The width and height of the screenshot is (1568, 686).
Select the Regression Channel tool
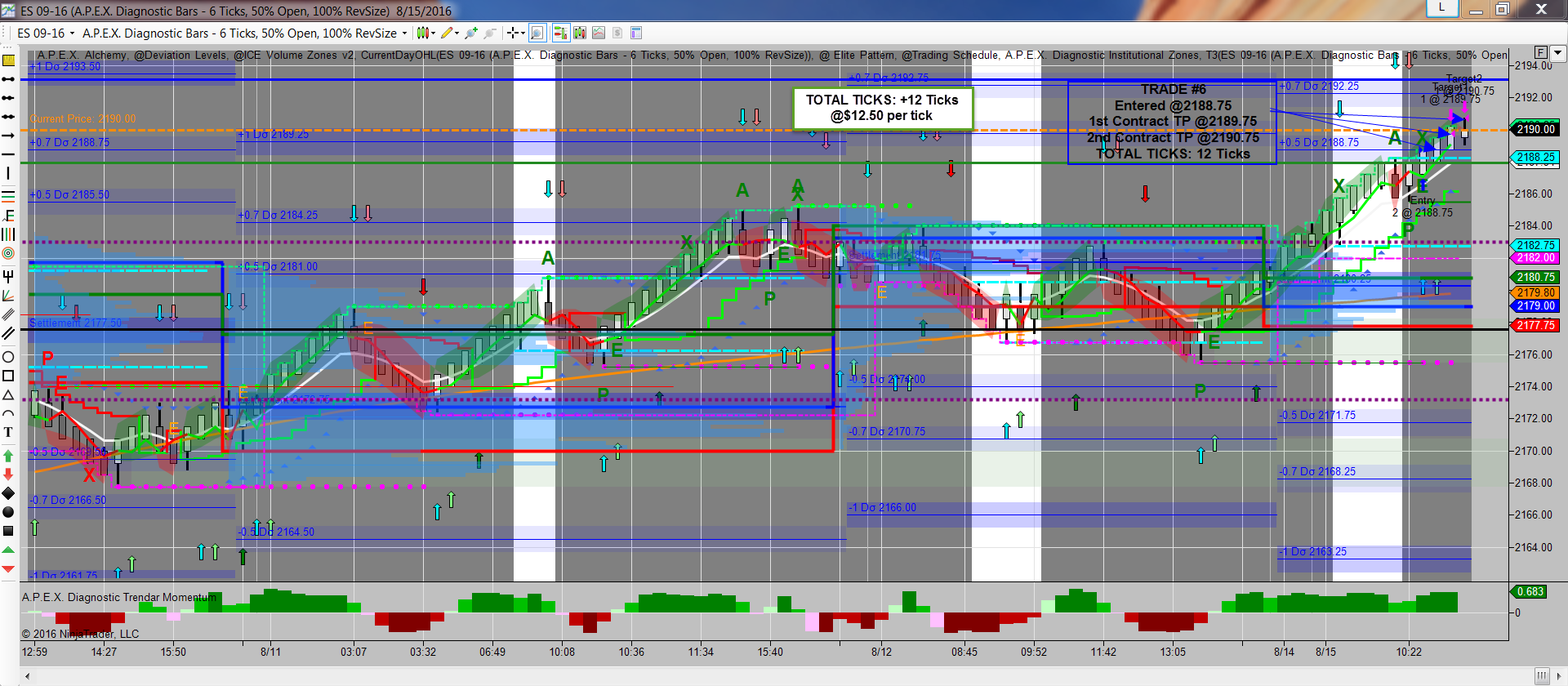pos(8,314)
